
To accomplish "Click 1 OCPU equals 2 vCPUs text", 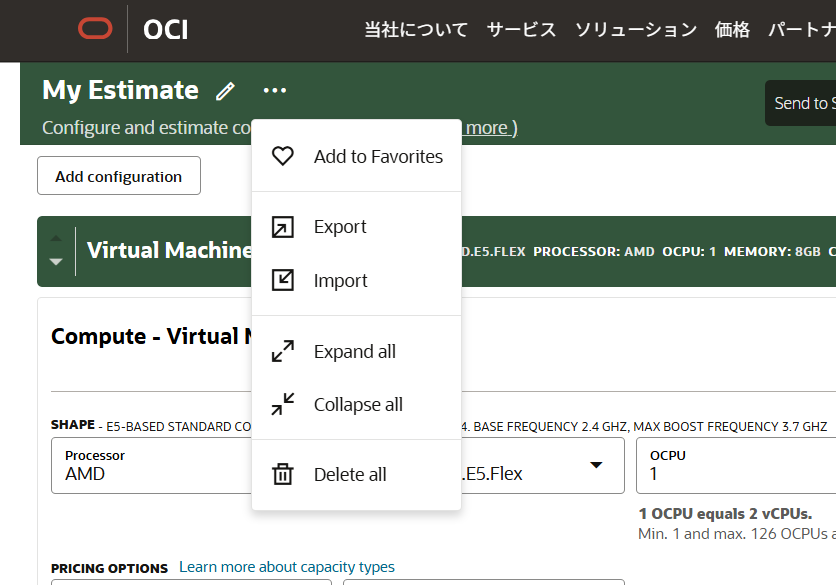I will [725, 514].
